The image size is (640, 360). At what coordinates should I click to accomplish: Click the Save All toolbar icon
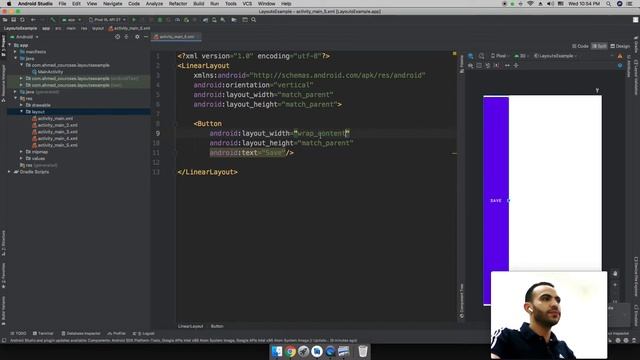coord(13,20)
